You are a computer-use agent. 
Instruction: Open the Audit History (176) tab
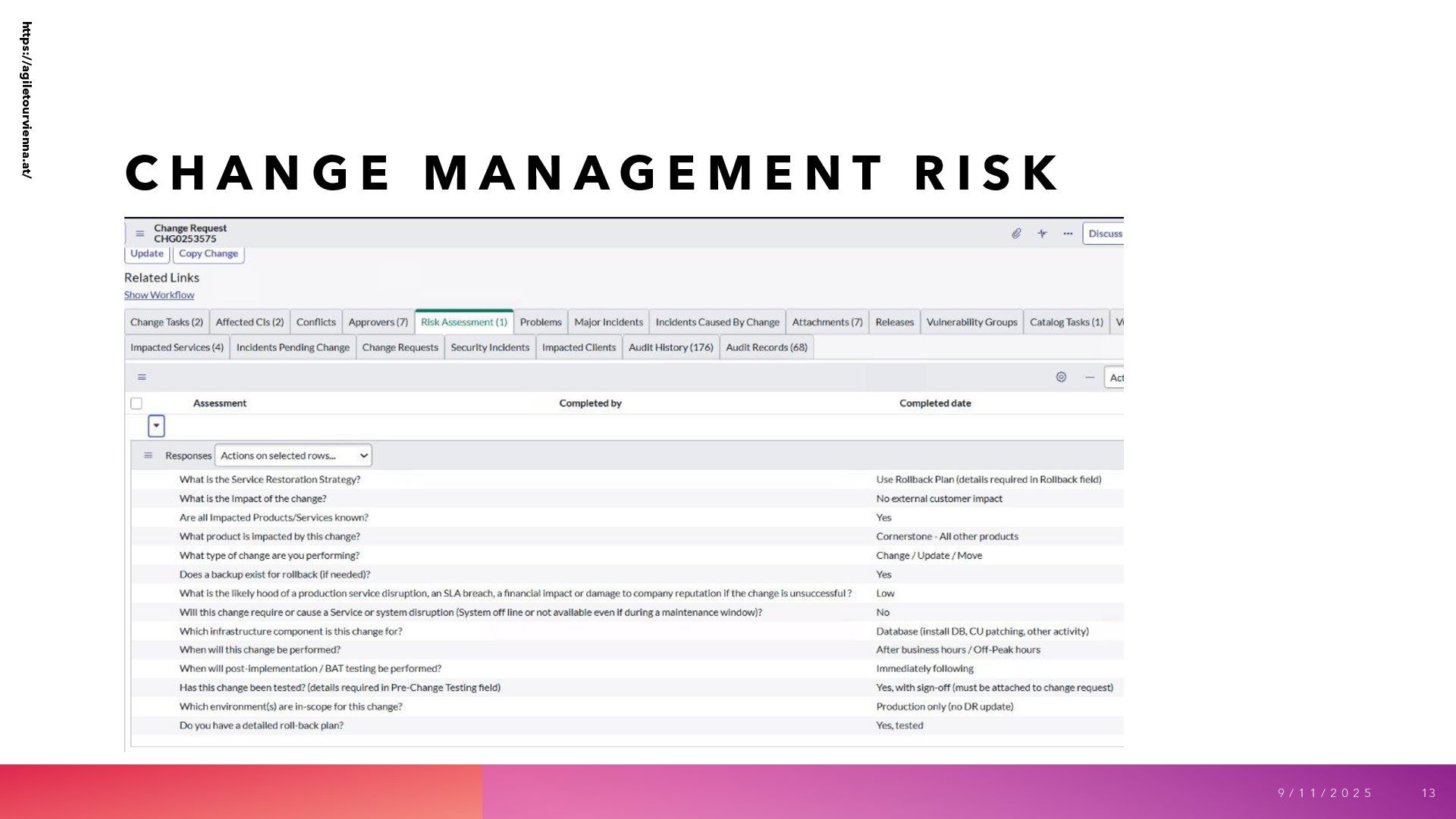[x=670, y=347]
